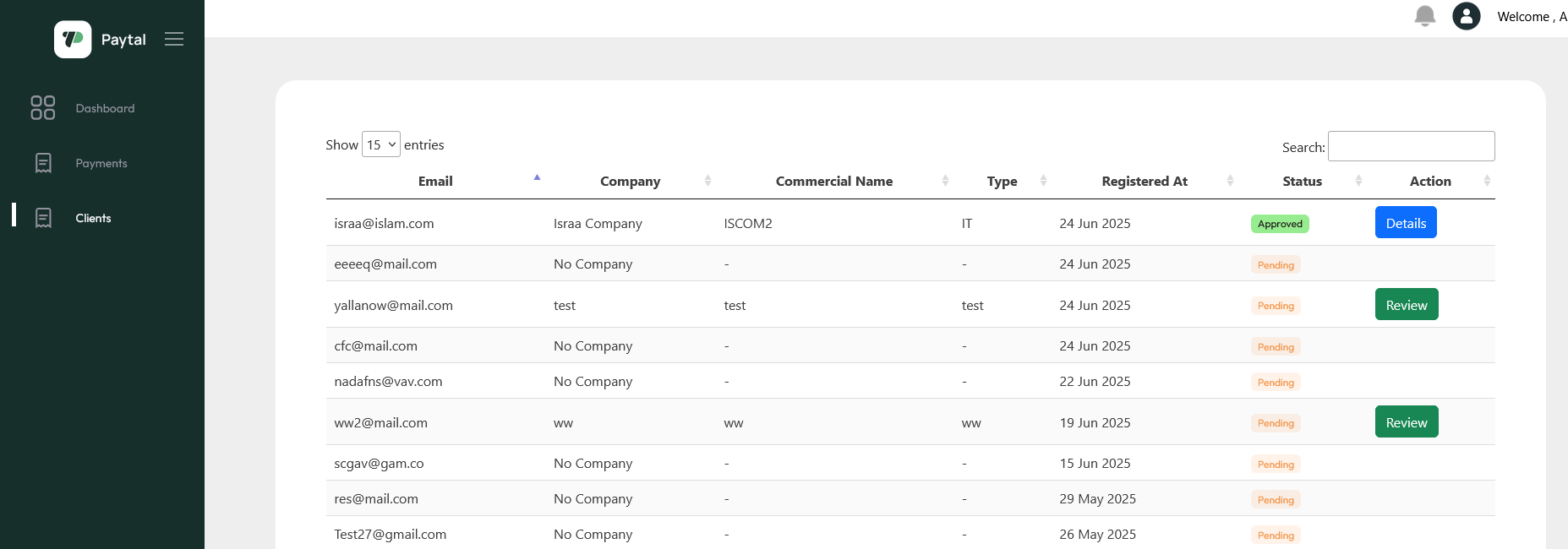Image resolution: width=1568 pixels, height=549 pixels.
Task: Click the user profile avatar icon
Action: click(x=1466, y=16)
